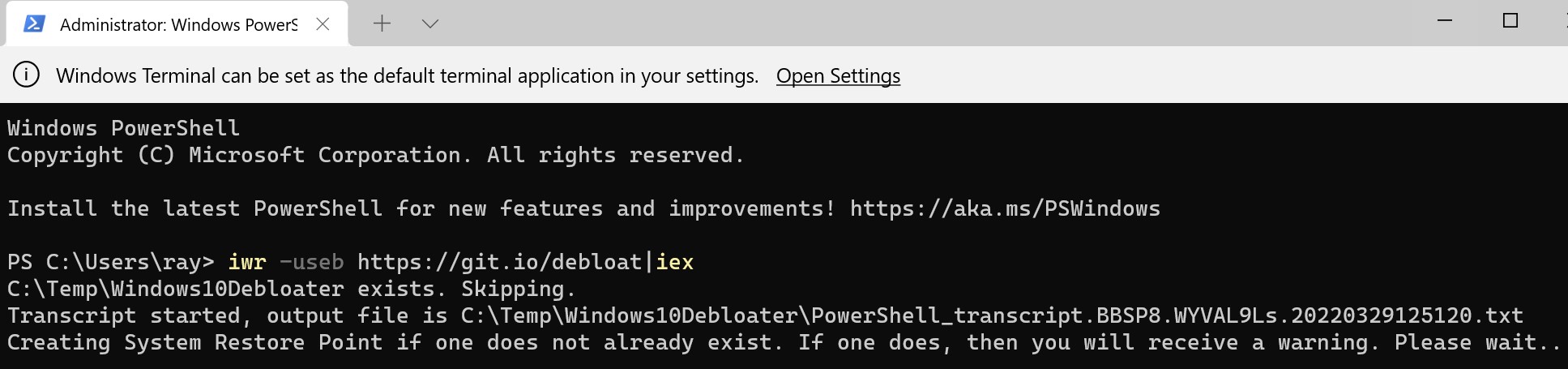Click the Copyright Microsoft Corporation line
Screen dimensions: 1568x369
pos(375,155)
